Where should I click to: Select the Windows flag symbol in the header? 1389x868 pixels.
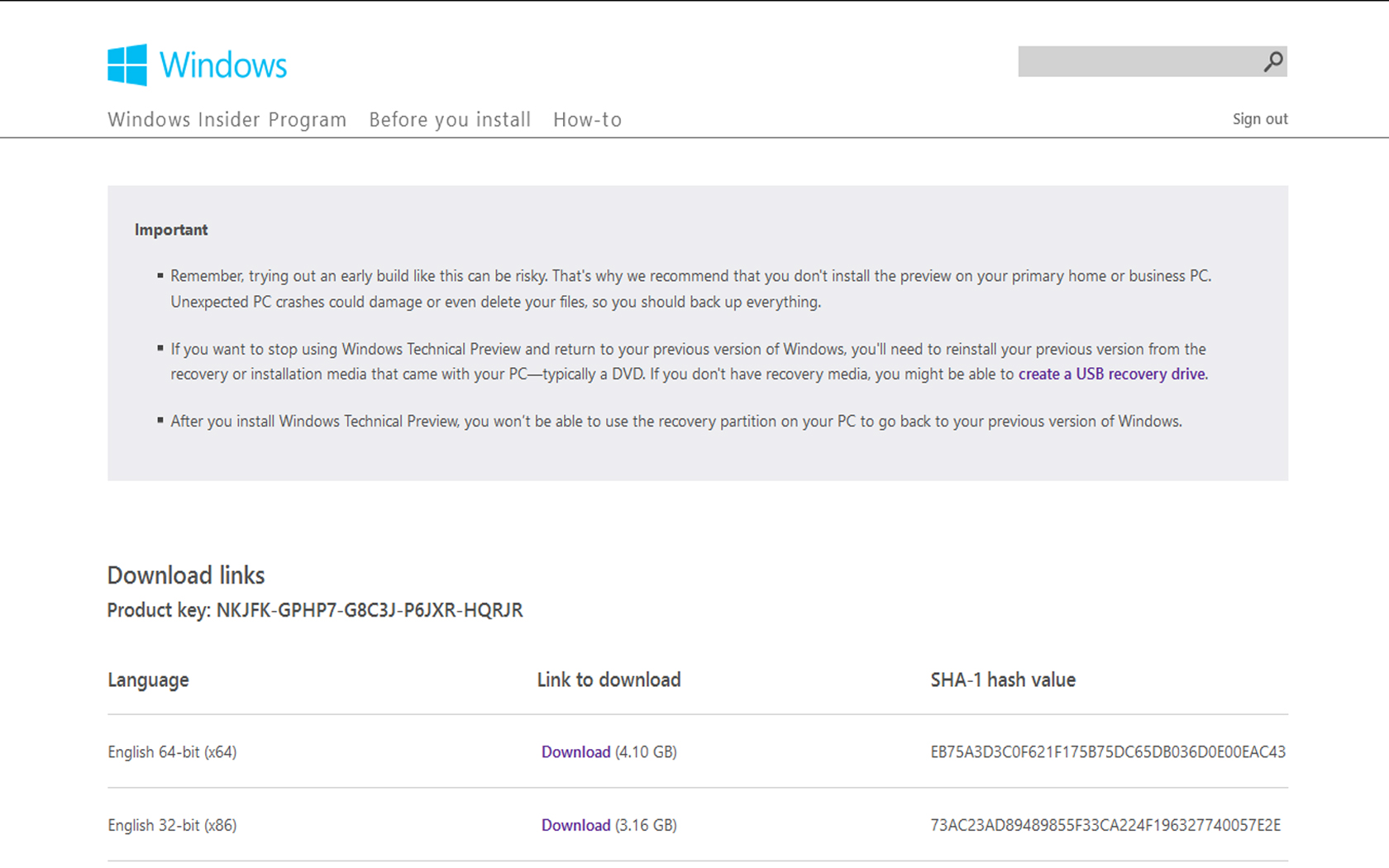click(126, 64)
